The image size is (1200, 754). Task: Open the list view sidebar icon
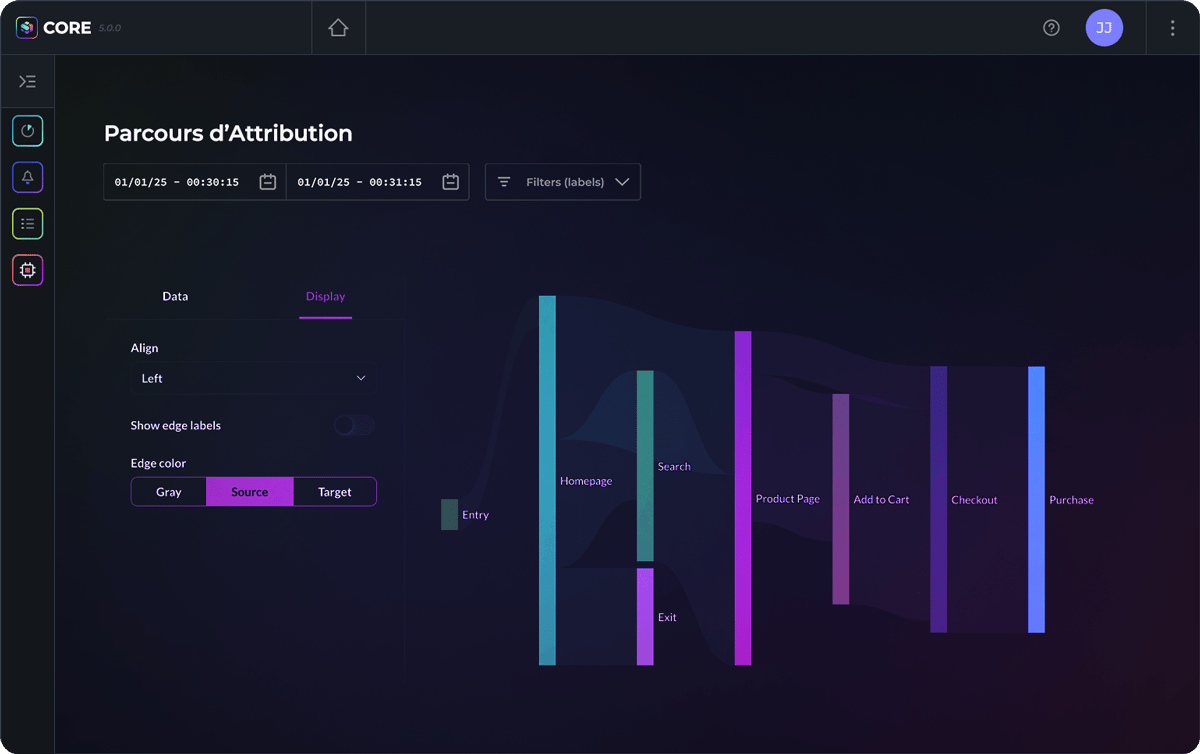[x=28, y=224]
